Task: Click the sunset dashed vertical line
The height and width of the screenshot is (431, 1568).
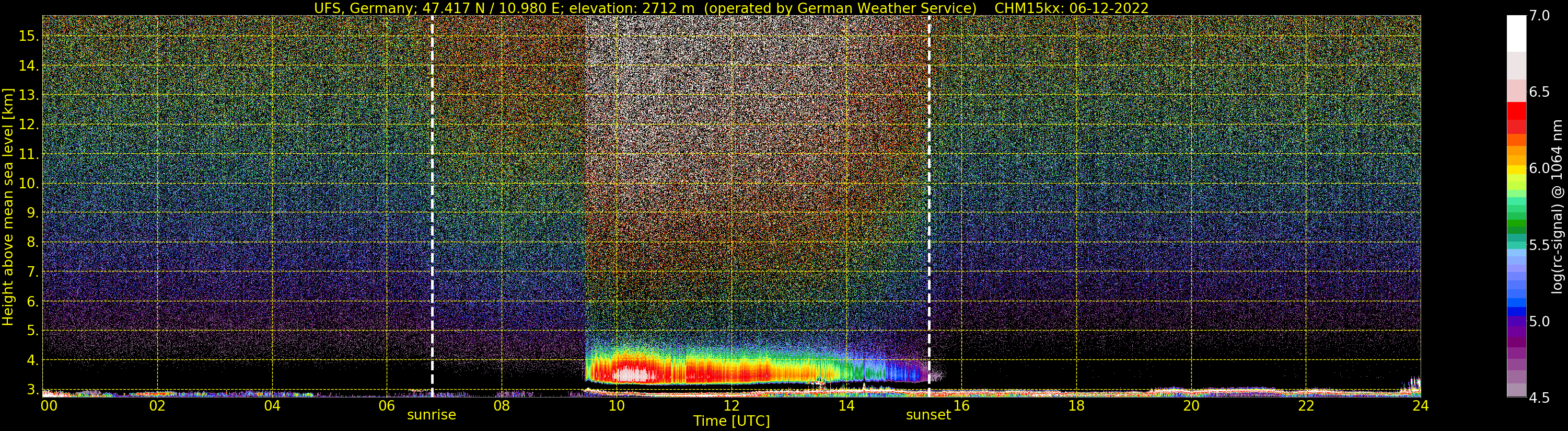Action: 929,206
